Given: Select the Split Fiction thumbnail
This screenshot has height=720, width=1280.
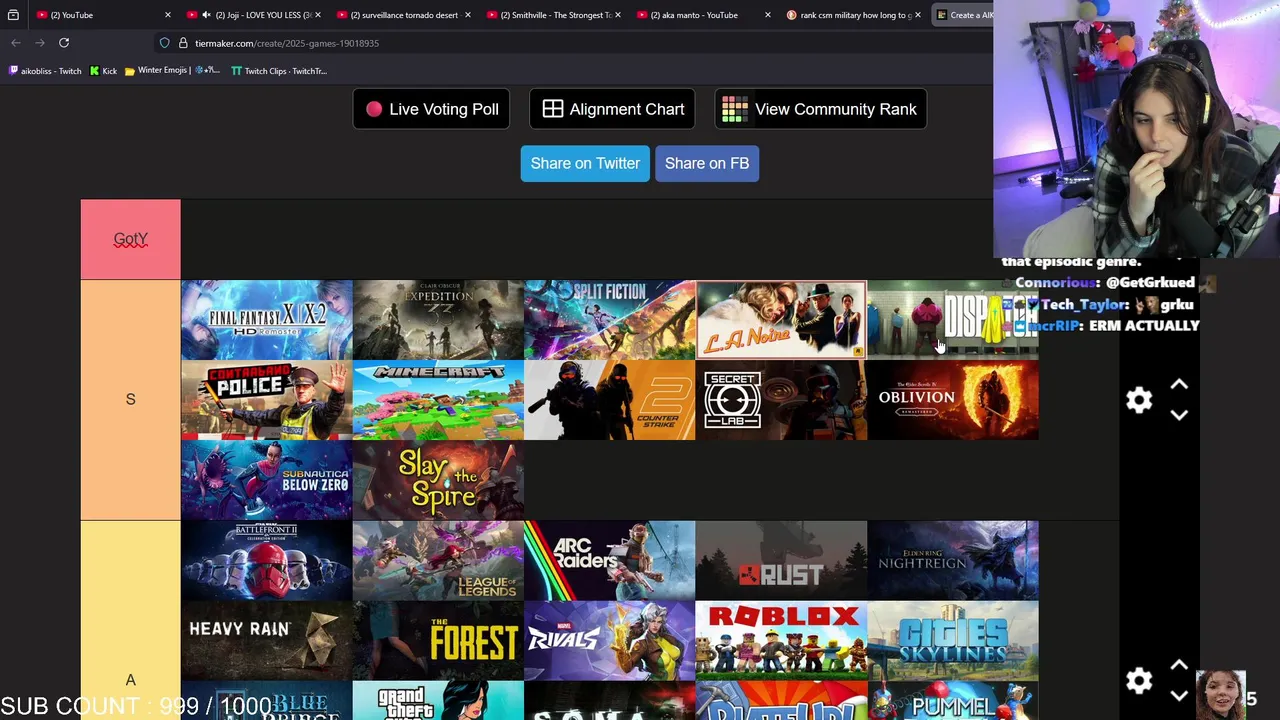Looking at the screenshot, I should 610,320.
